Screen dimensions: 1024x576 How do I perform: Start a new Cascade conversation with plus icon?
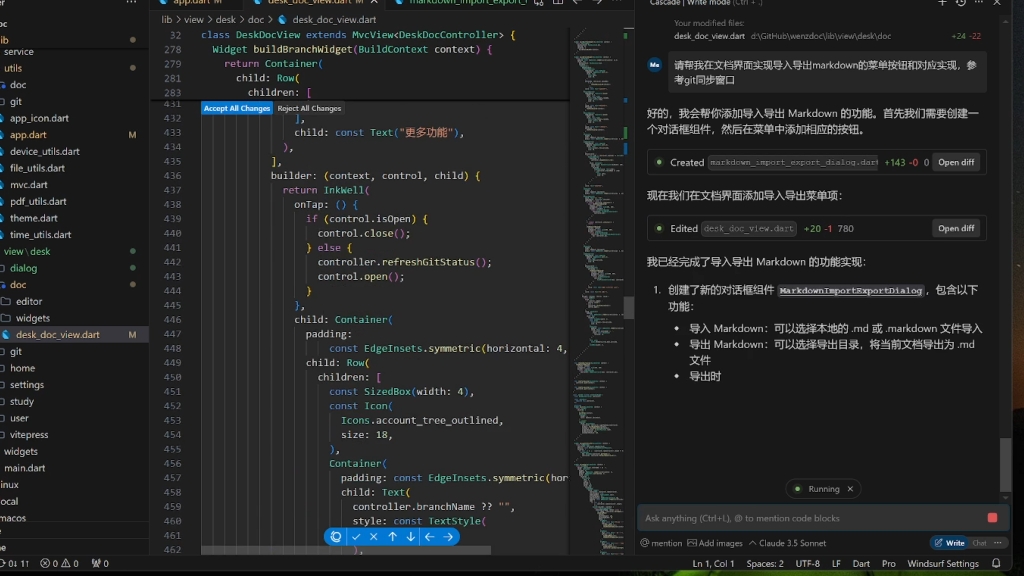coord(942,3)
